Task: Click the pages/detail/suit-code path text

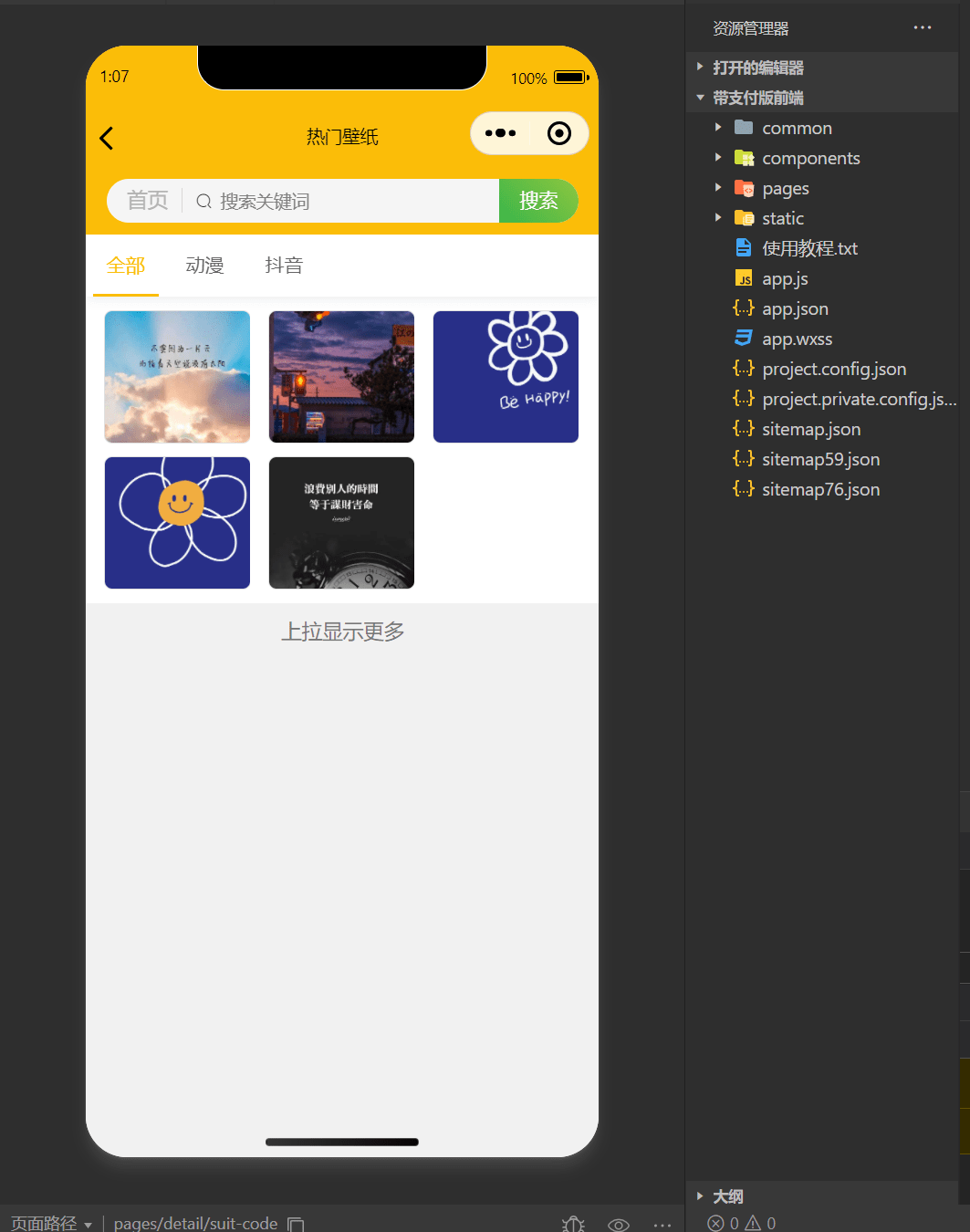Action: [x=195, y=1223]
